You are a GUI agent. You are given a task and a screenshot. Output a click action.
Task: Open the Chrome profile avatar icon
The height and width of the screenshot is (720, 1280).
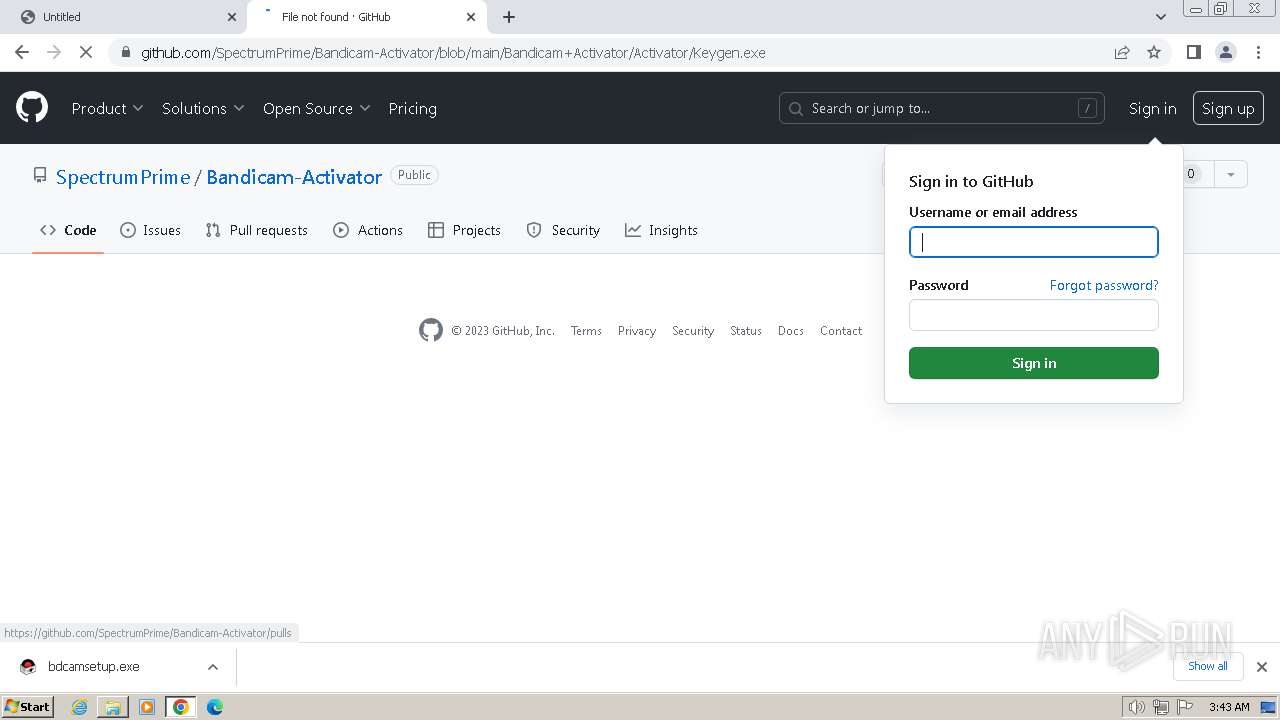tap(1225, 52)
